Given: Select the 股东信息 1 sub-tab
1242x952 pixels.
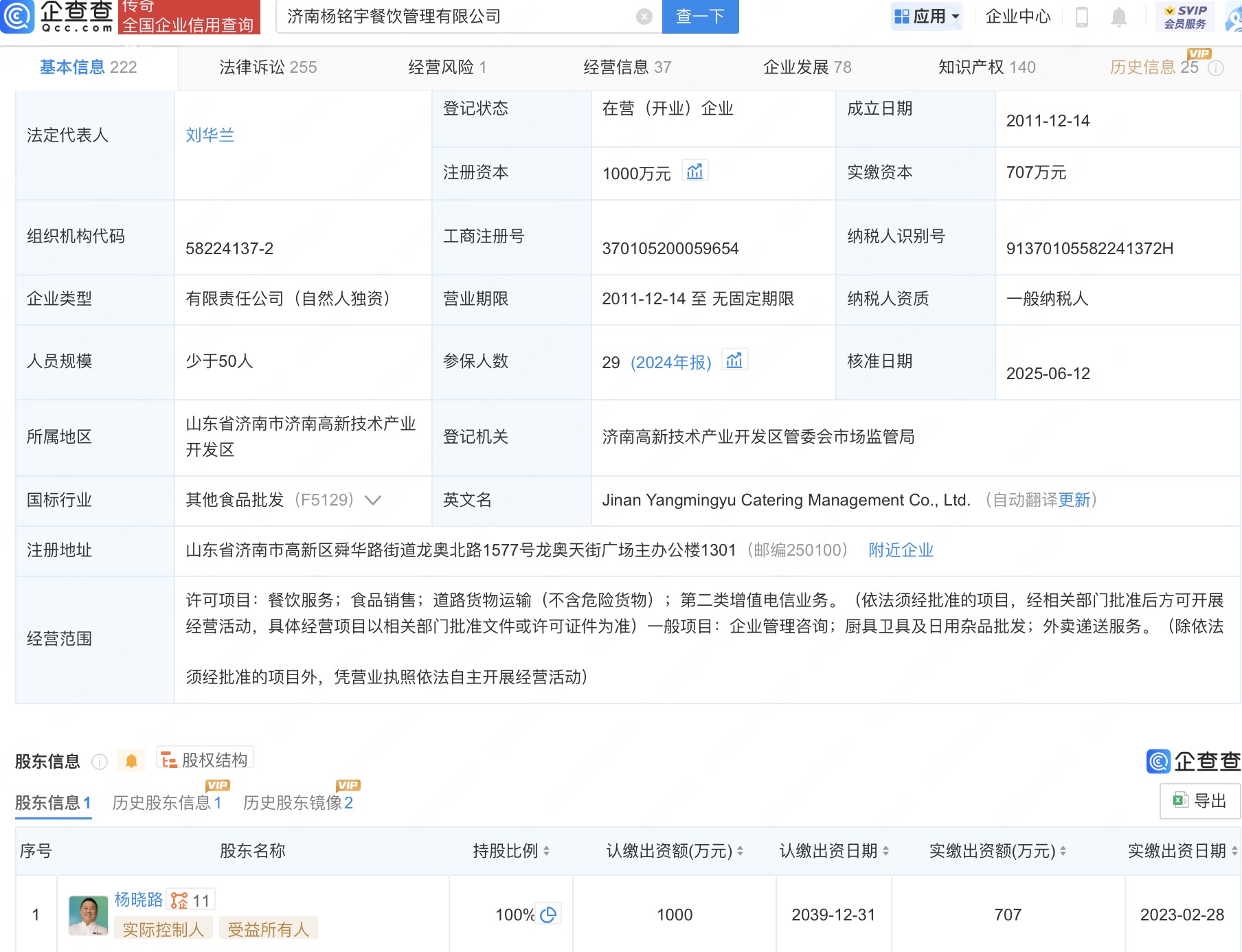Looking at the screenshot, I should pyautogui.click(x=53, y=803).
